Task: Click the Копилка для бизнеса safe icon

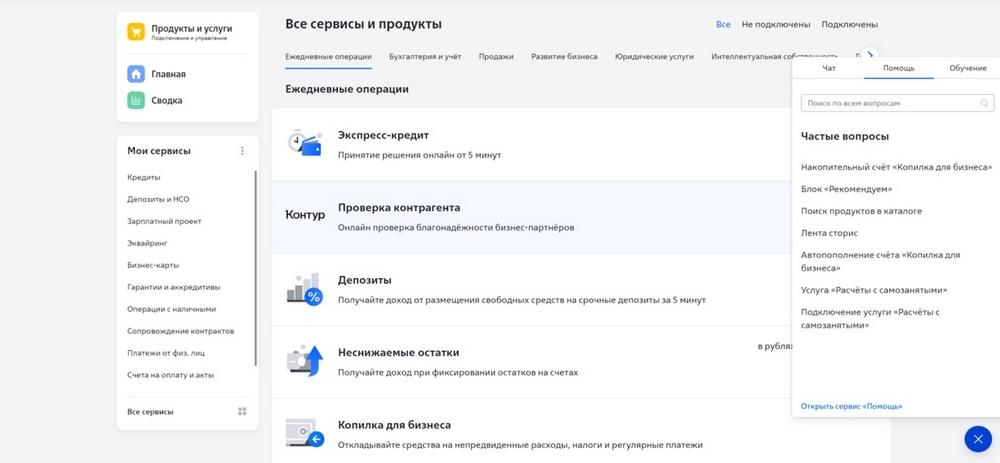Action: pos(305,434)
